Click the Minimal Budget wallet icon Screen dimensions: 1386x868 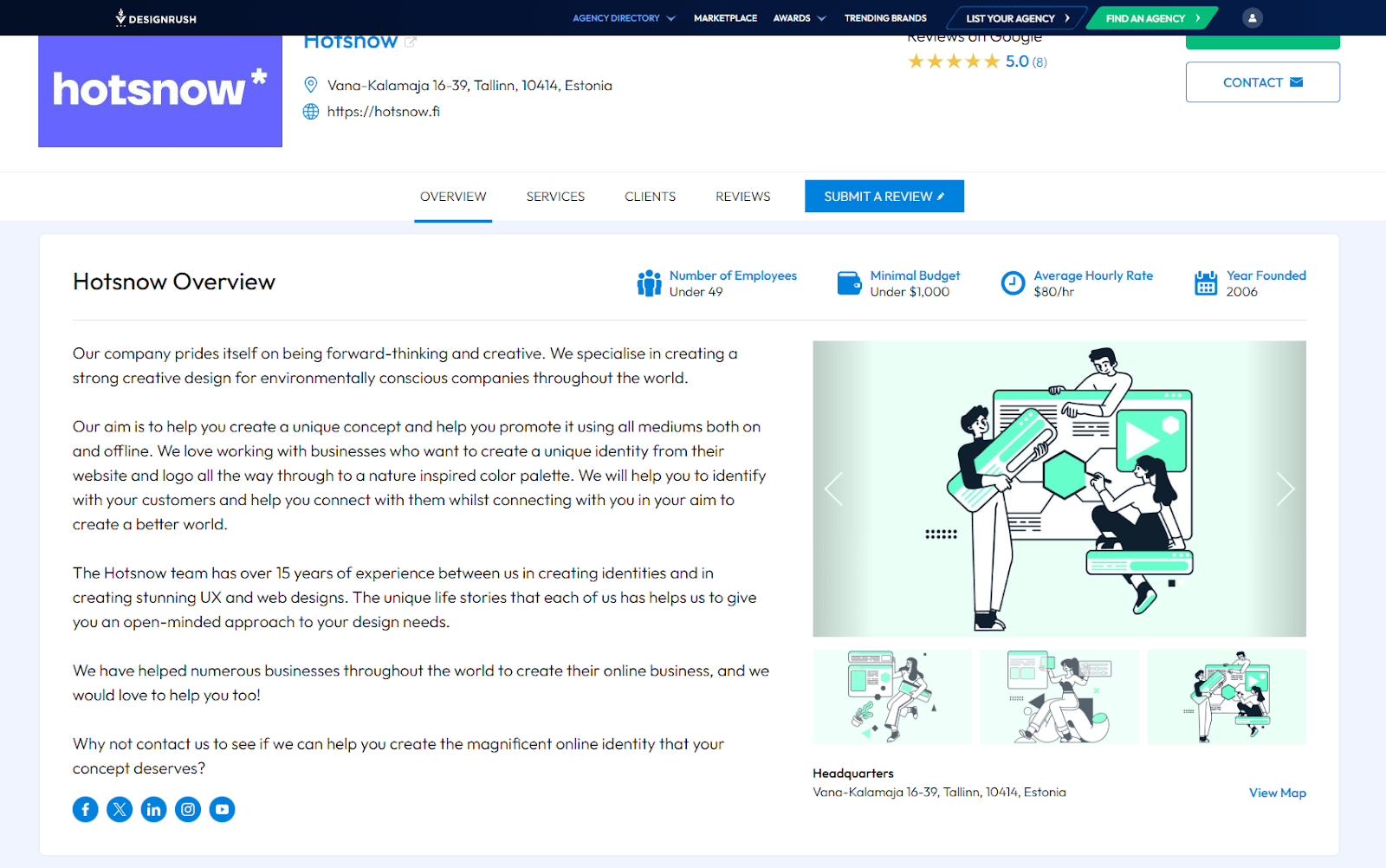click(849, 283)
